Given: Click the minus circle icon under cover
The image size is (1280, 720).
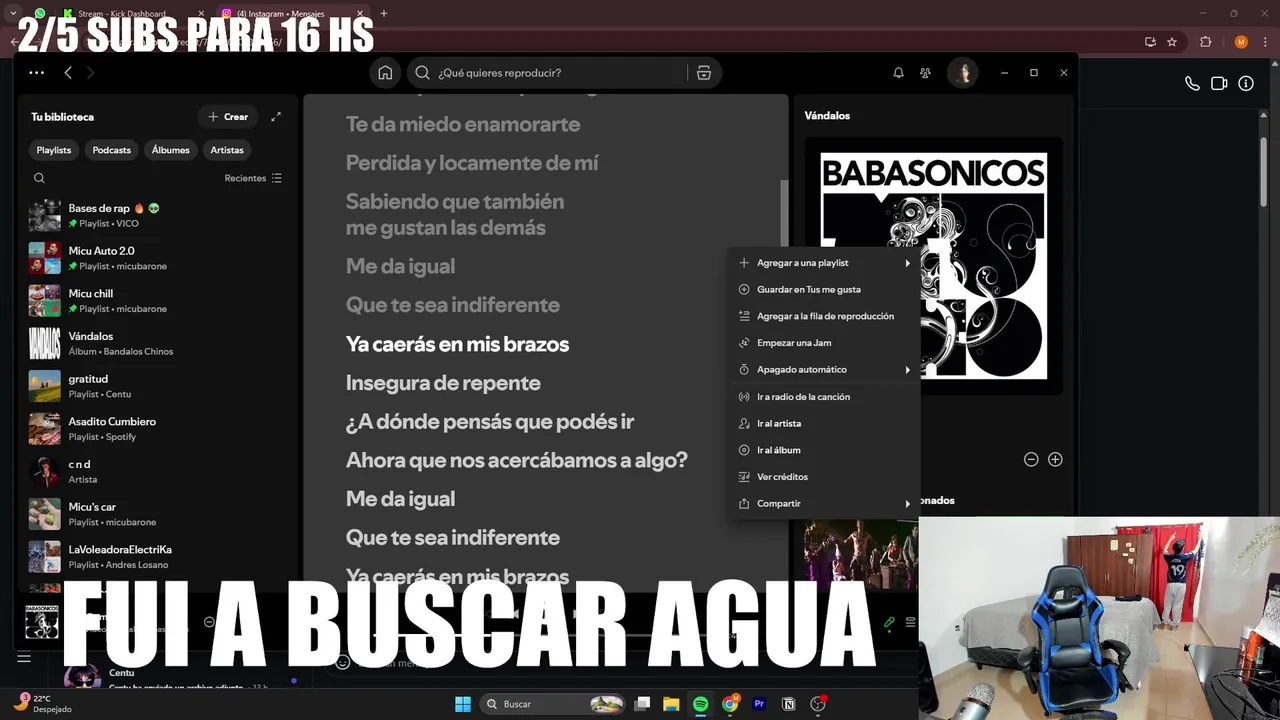Looking at the screenshot, I should pyautogui.click(x=1031, y=460).
